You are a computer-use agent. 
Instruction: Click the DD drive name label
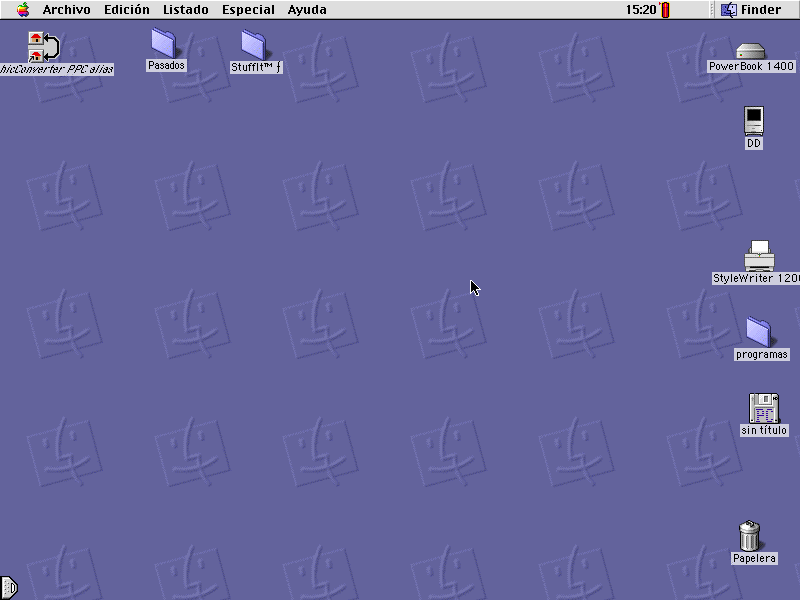[x=754, y=143]
